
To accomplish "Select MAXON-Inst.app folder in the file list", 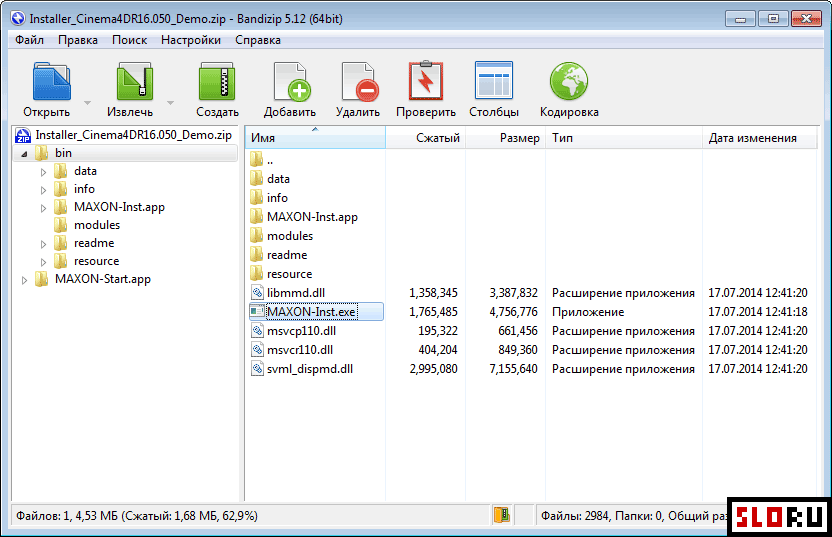I will 304,217.
